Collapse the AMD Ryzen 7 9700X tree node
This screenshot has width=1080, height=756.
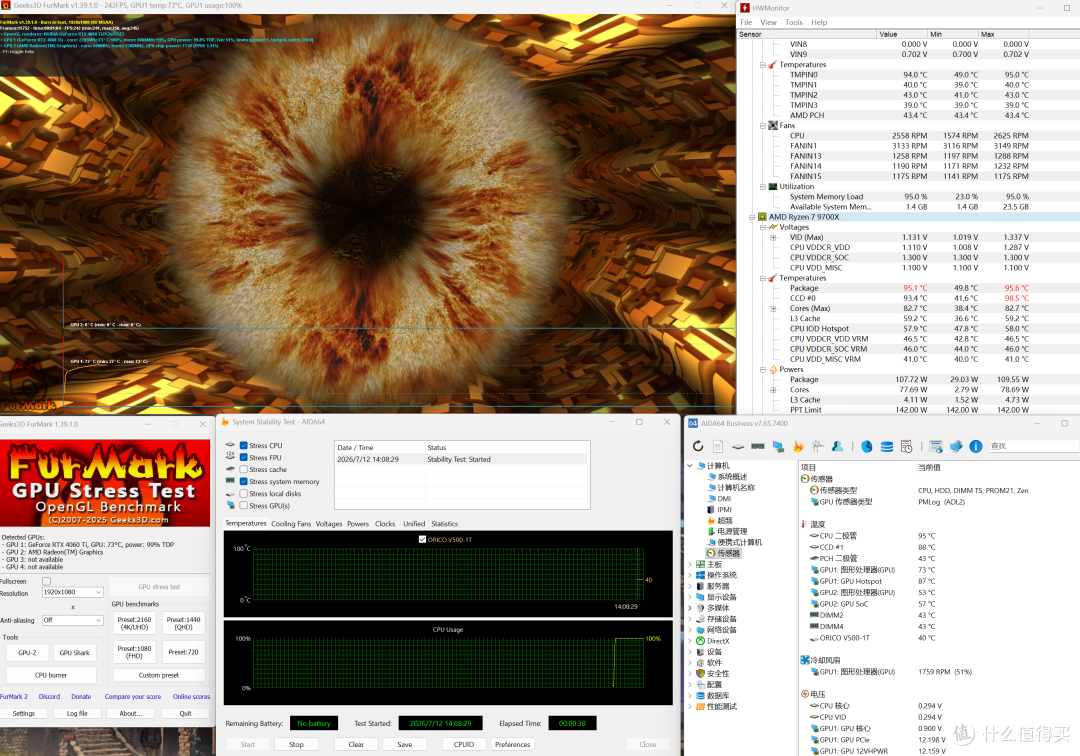pyautogui.click(x=752, y=217)
